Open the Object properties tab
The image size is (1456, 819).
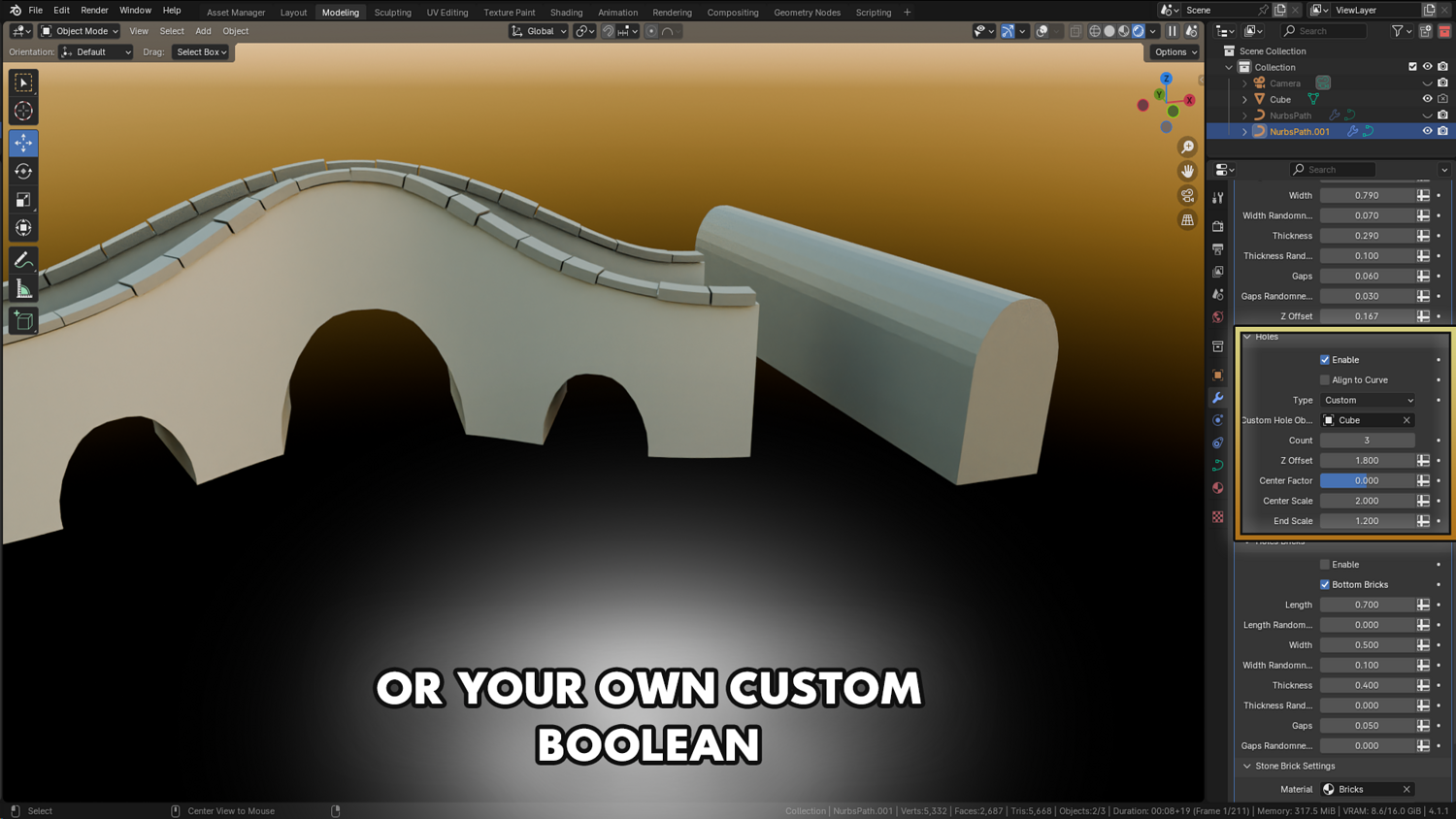(1218, 375)
